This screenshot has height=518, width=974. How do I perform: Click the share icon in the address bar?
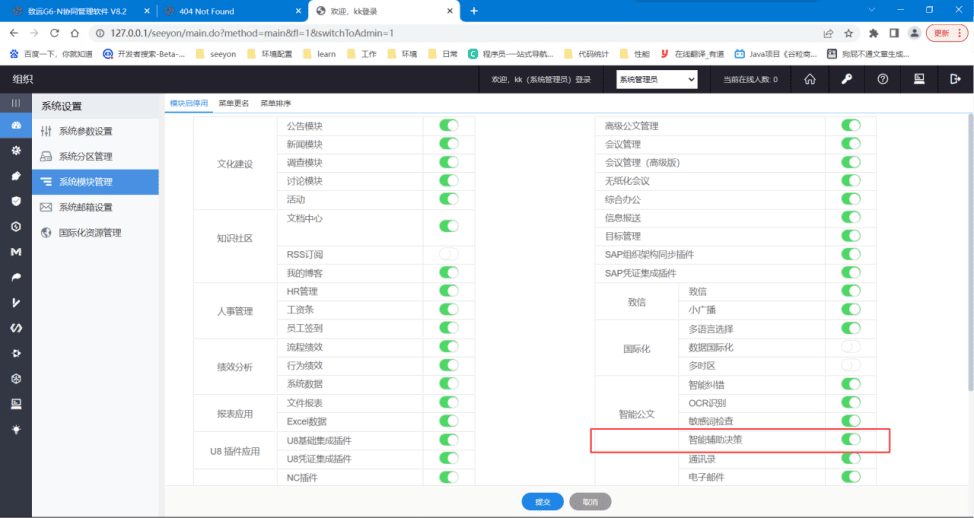pyautogui.click(x=828, y=33)
